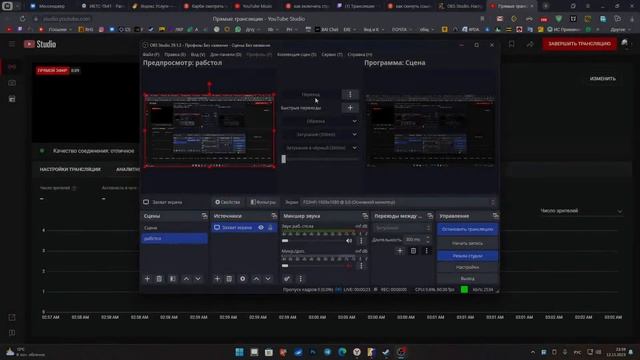Open OBS Сервис menu

click(x=332, y=54)
